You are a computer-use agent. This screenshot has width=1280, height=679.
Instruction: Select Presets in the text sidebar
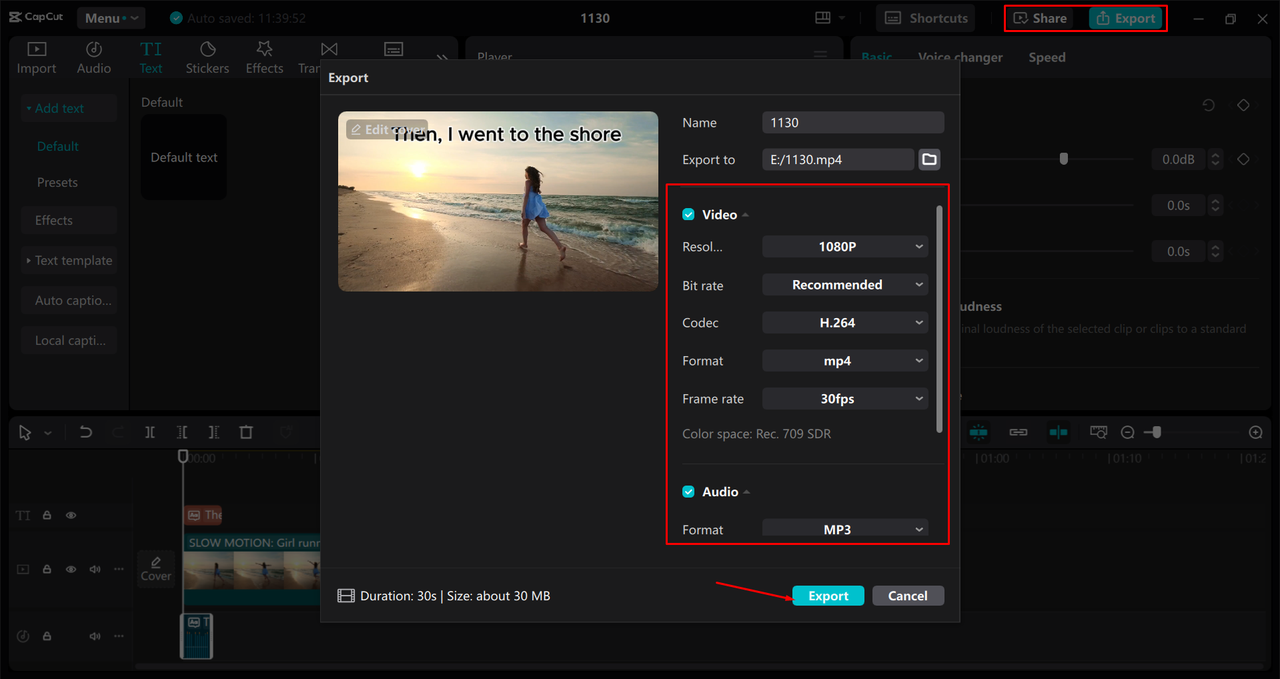click(x=58, y=183)
